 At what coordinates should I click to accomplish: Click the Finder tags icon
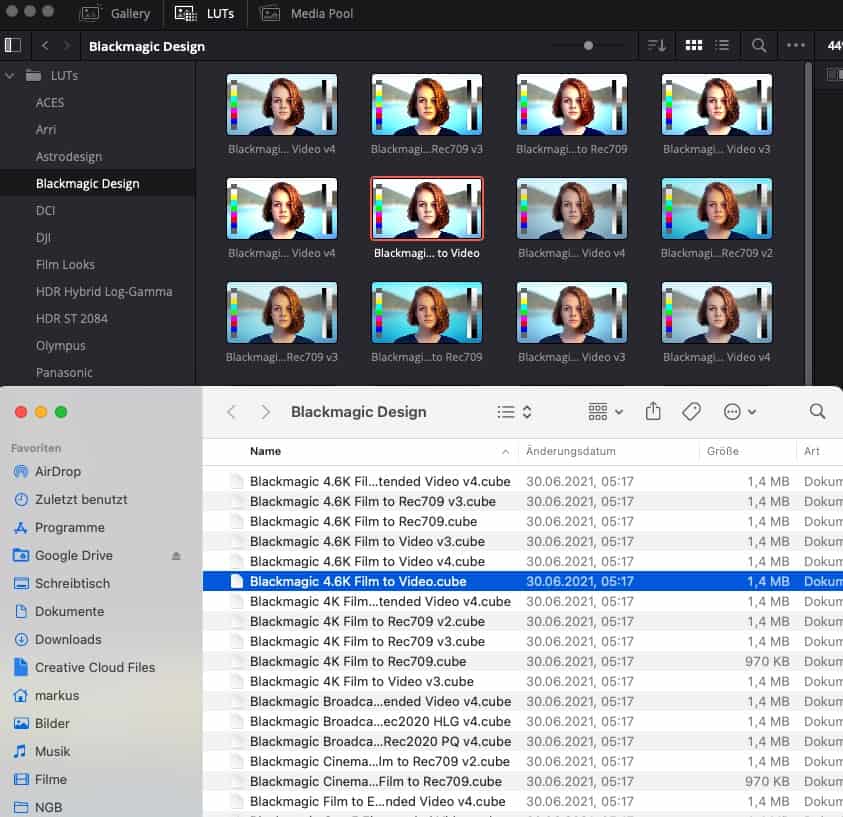(691, 412)
